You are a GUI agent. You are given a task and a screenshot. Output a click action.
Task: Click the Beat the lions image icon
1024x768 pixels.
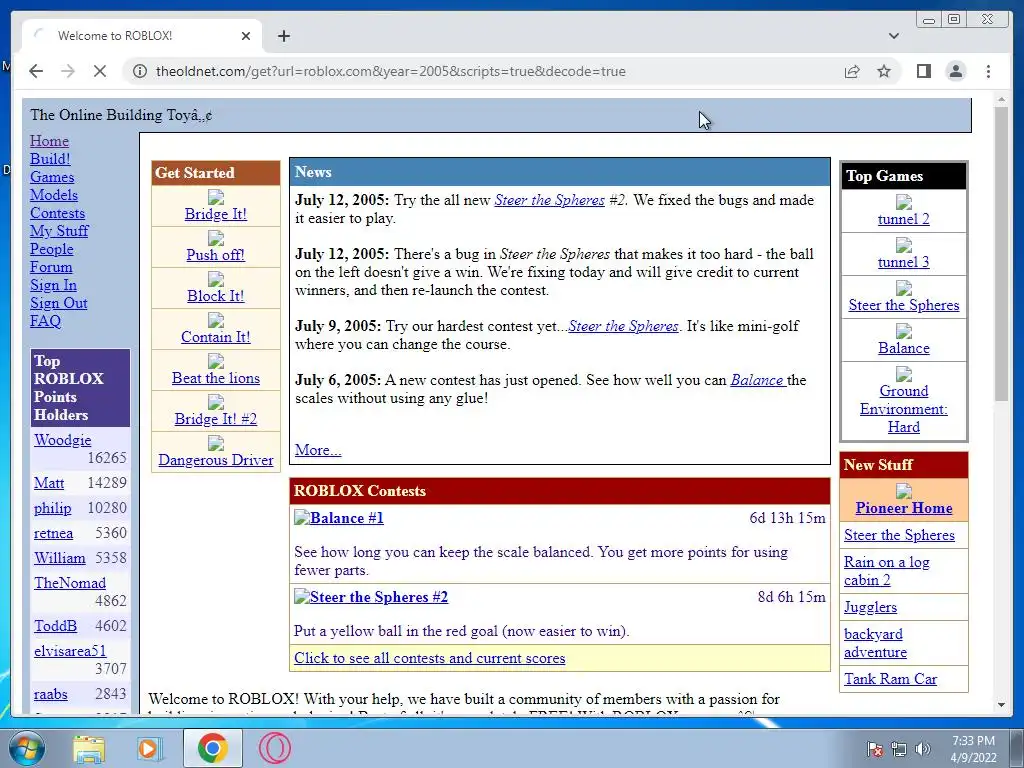tap(216, 361)
